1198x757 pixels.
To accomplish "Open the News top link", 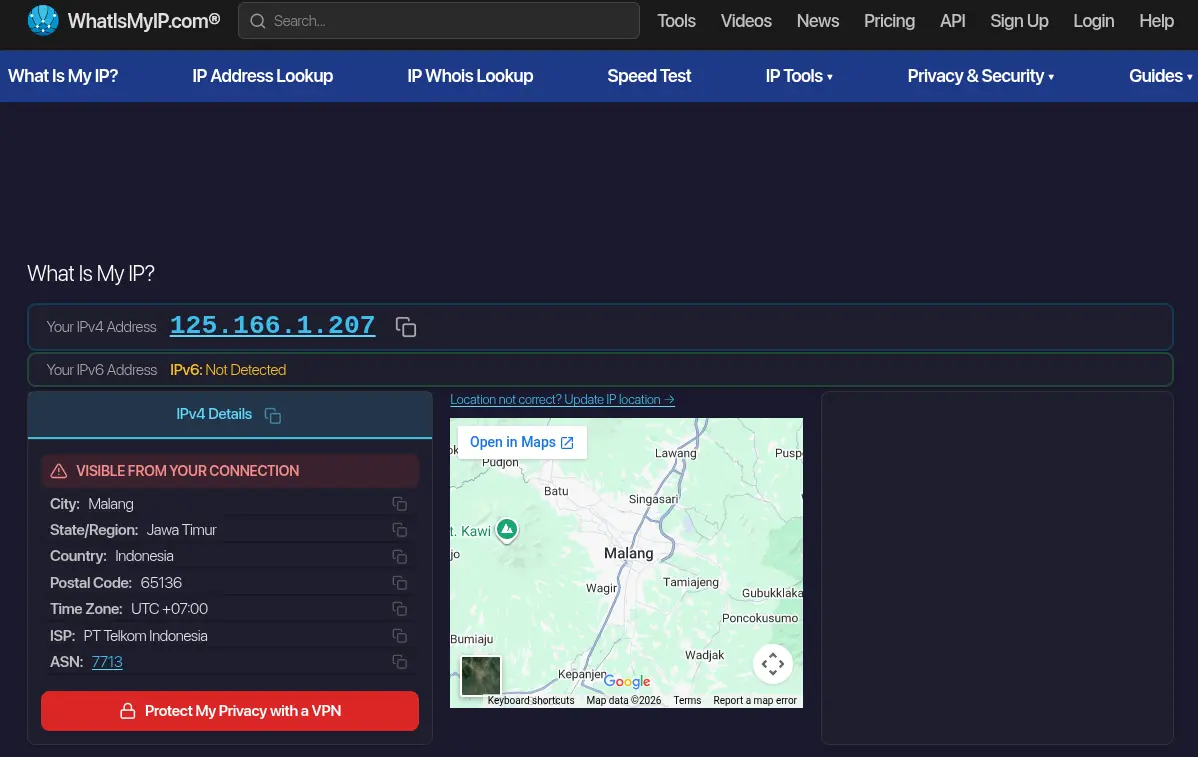I will pos(818,21).
